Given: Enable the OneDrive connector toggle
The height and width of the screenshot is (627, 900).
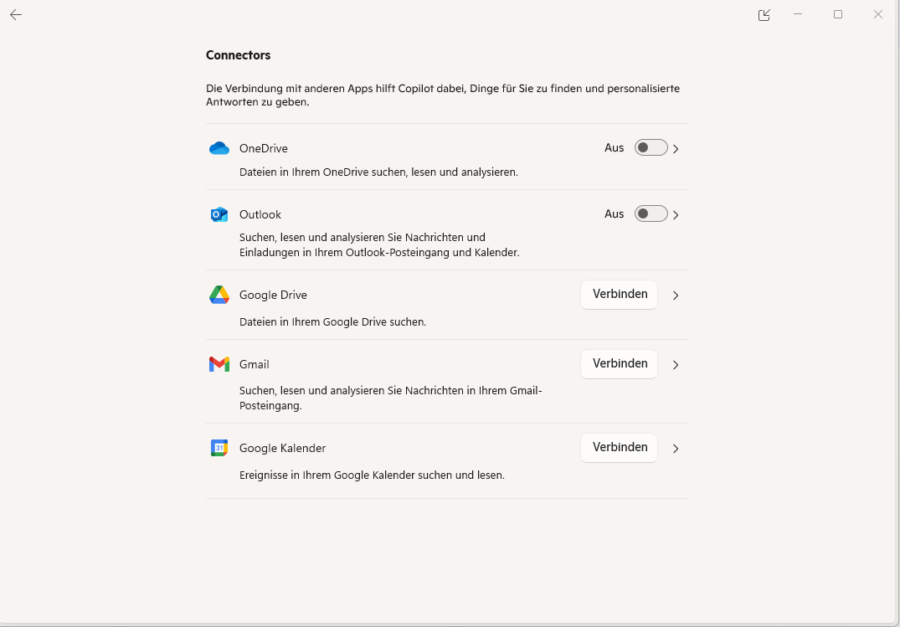Looking at the screenshot, I should [x=651, y=148].
